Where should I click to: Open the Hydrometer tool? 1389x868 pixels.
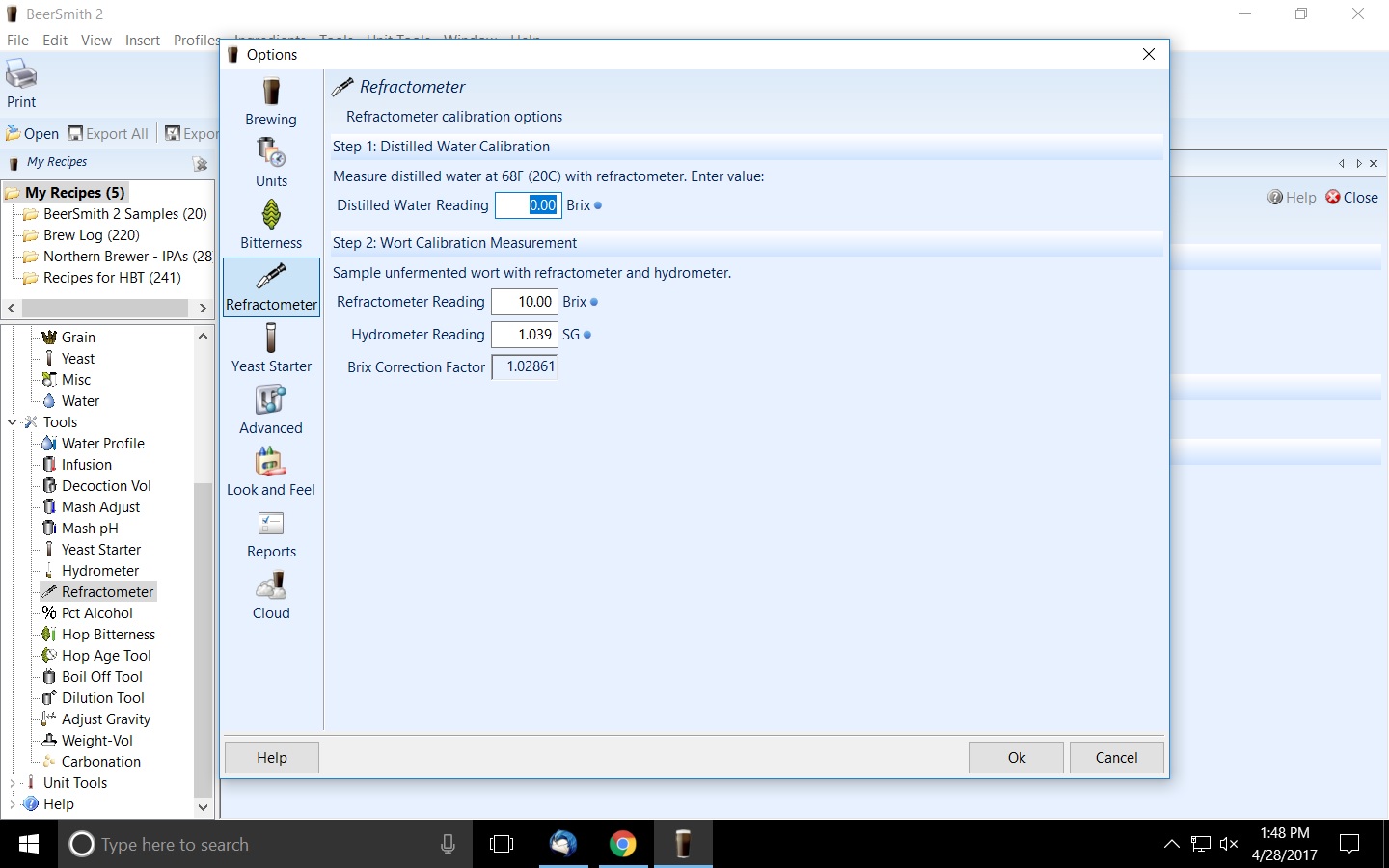click(91, 571)
